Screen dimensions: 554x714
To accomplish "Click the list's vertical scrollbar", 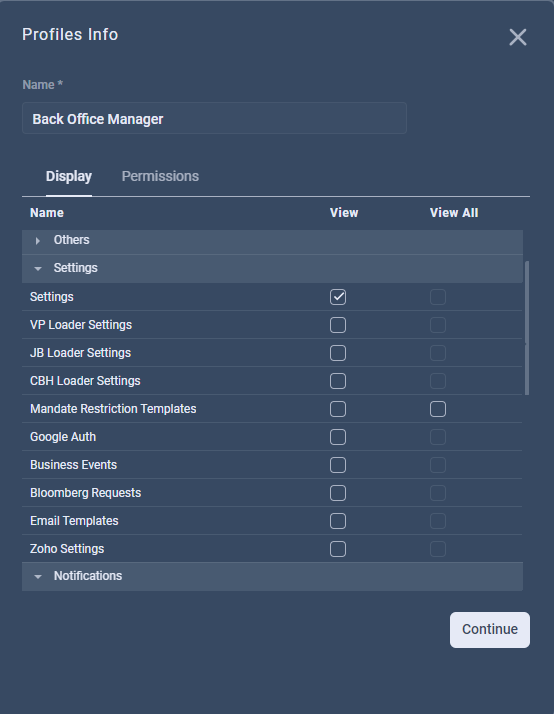I will [x=527, y=328].
